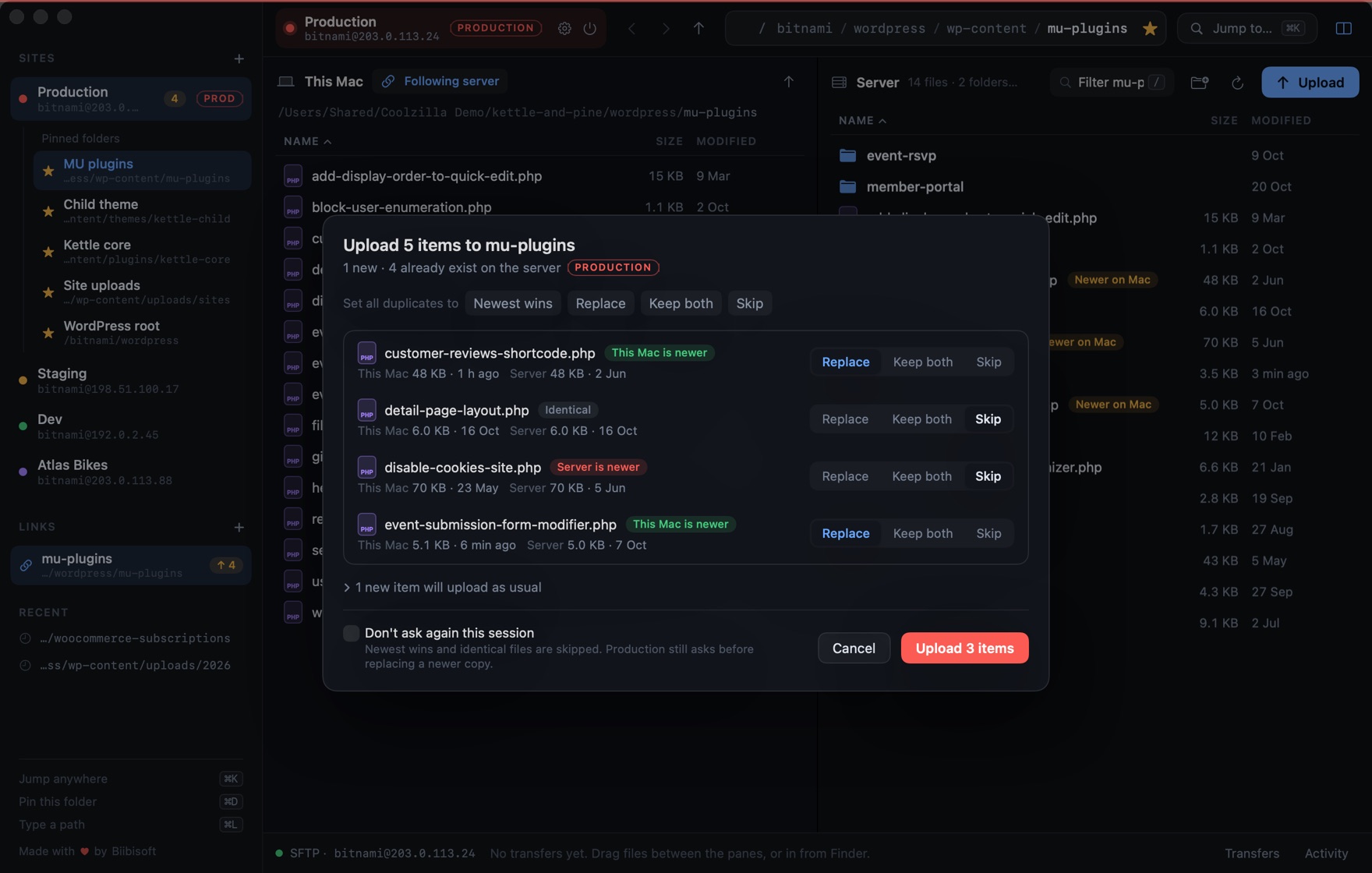Check Don't ask again this session
The image size is (1372, 873).
(x=351, y=633)
